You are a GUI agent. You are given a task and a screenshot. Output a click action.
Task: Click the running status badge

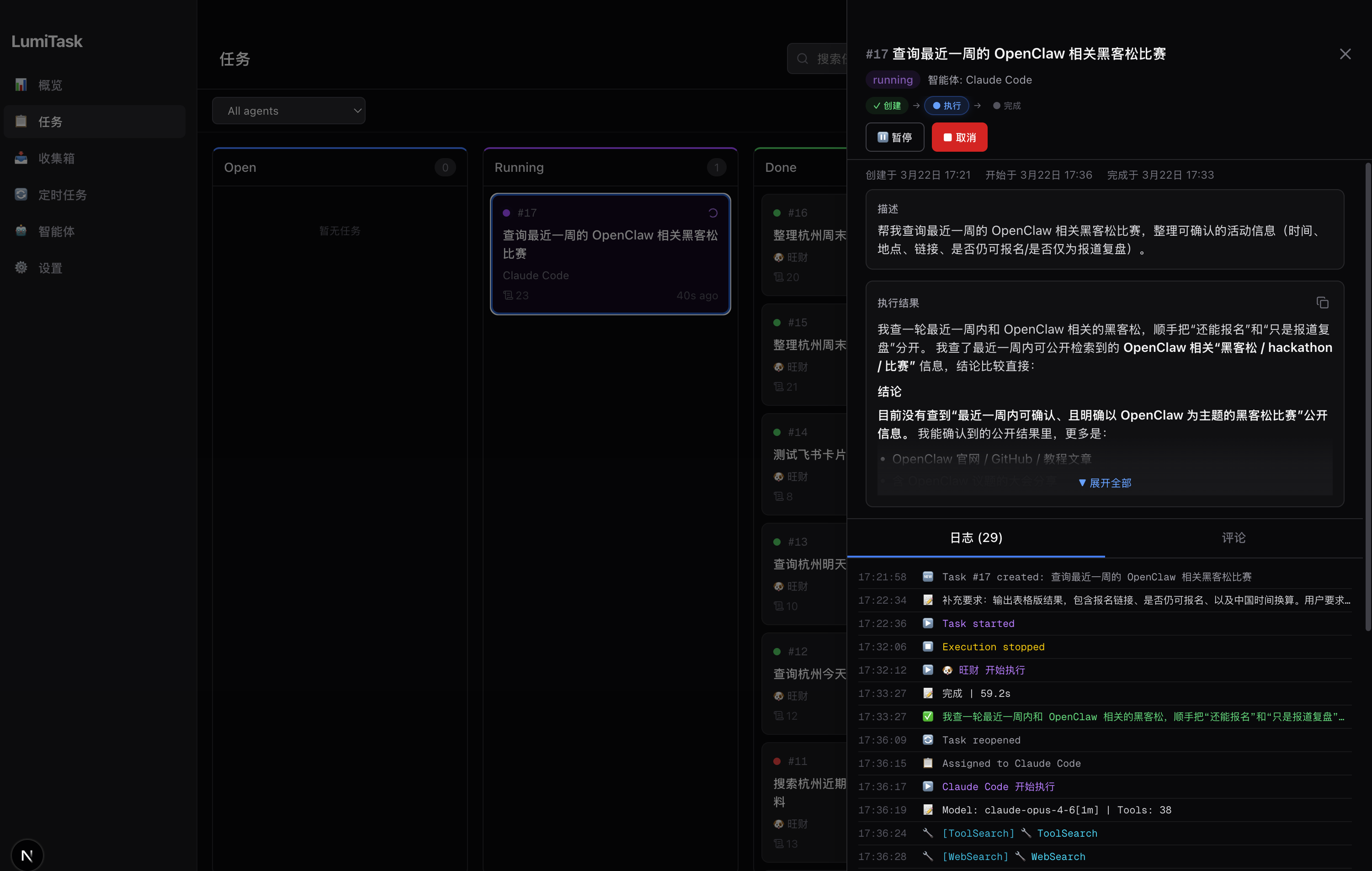point(893,80)
